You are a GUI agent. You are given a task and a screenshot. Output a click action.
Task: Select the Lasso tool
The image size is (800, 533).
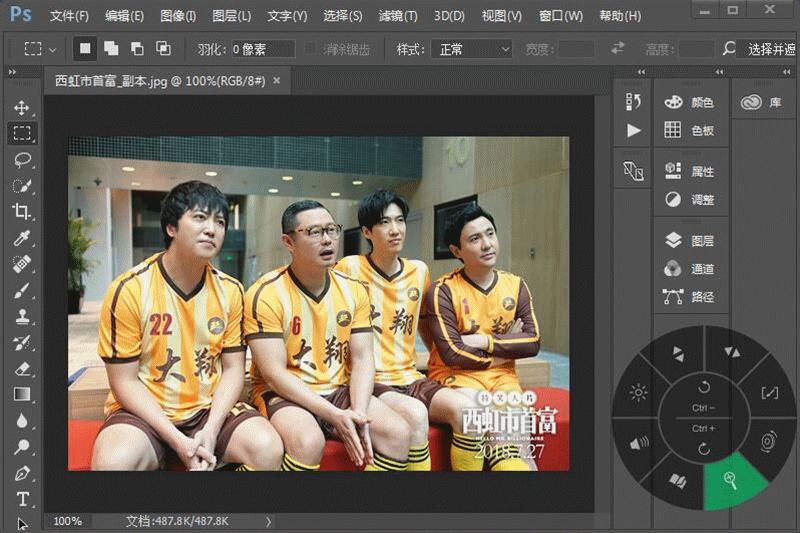coord(21,160)
